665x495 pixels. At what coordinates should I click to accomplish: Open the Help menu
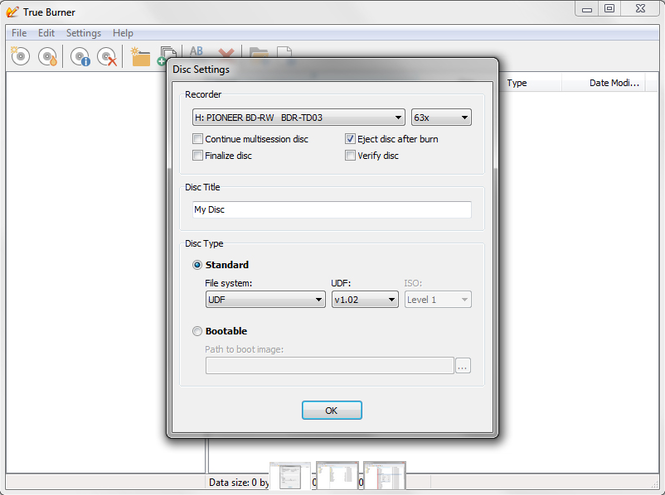point(123,33)
